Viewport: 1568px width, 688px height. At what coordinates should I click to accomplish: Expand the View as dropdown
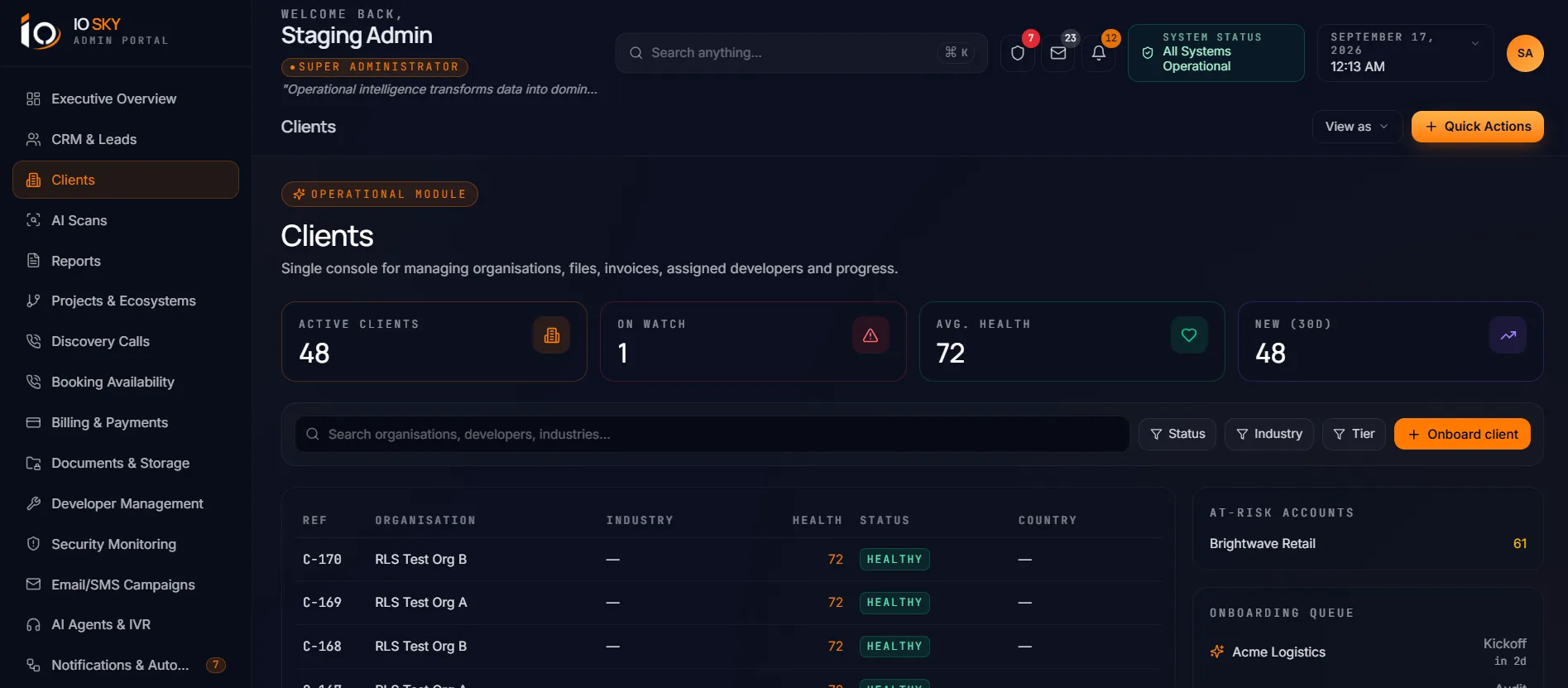point(1357,127)
